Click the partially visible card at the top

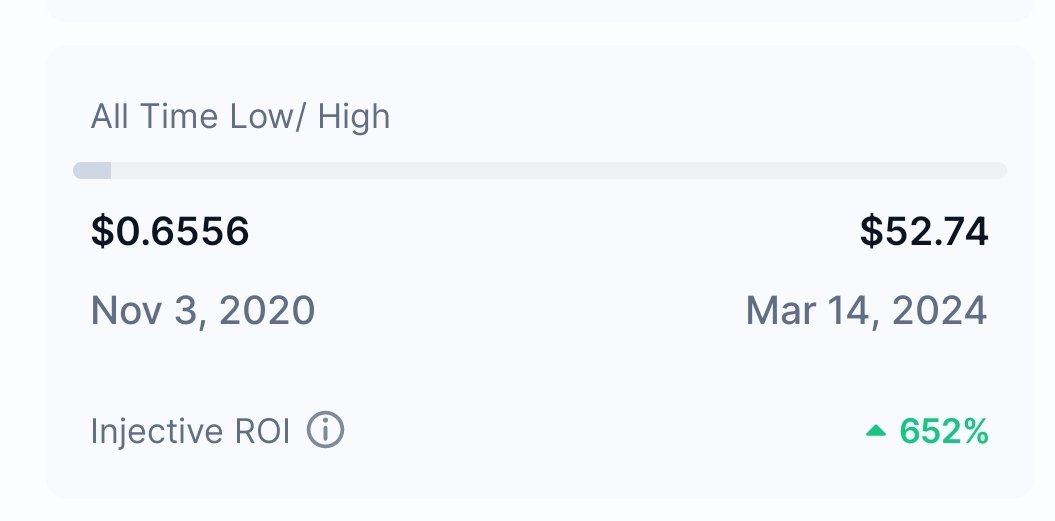click(540, 10)
